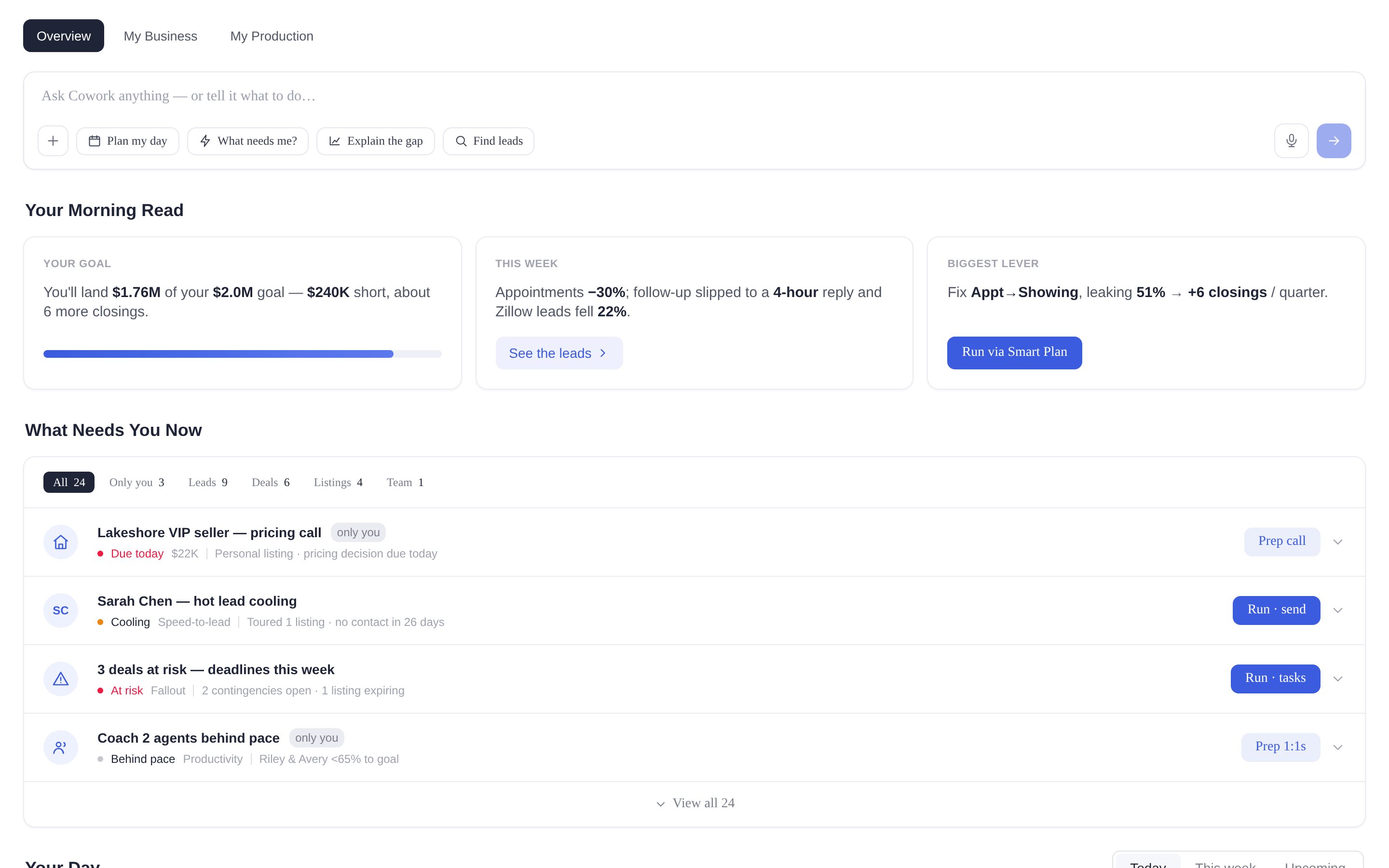Click the Run · tasks button

[x=1275, y=678]
